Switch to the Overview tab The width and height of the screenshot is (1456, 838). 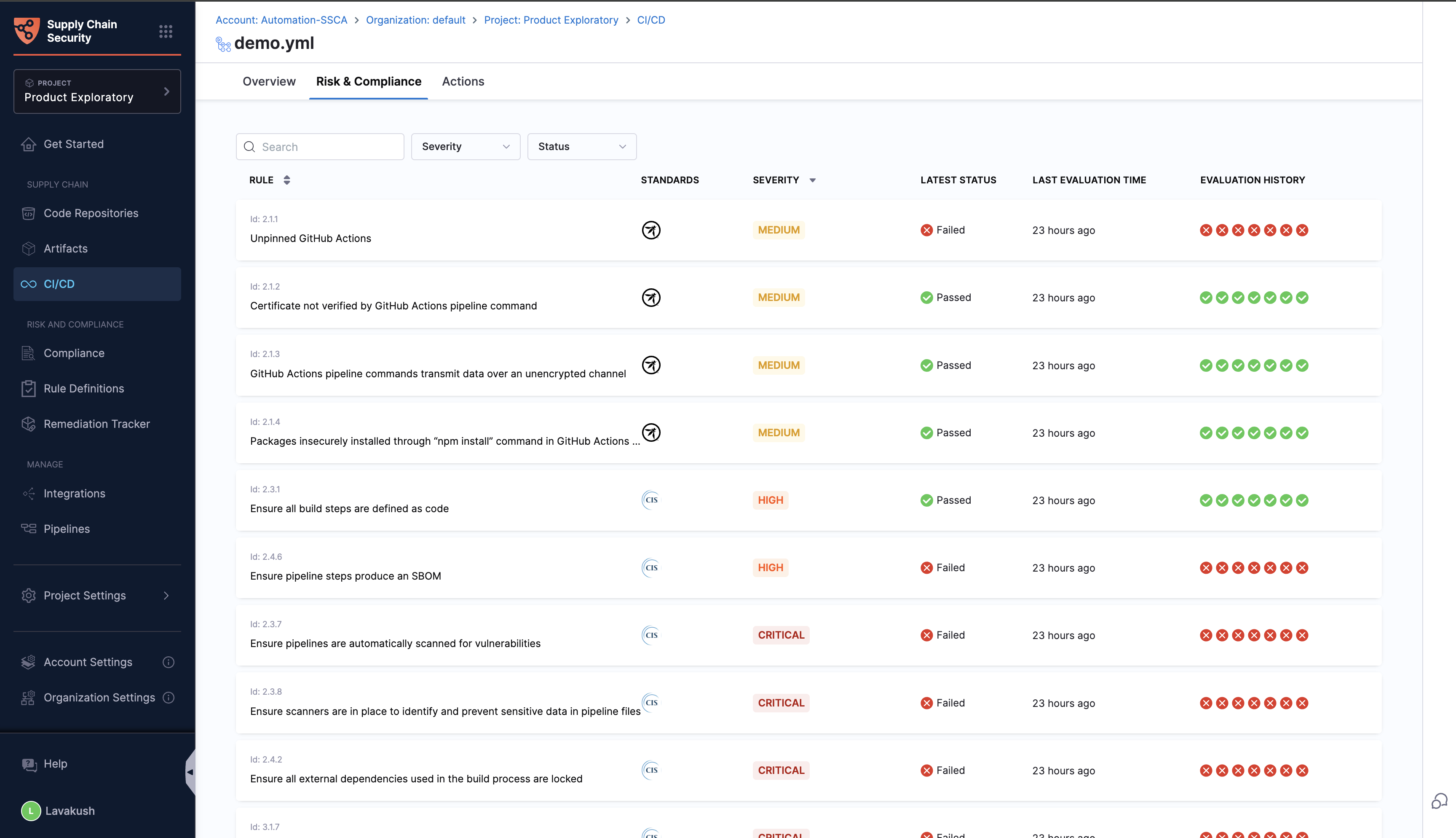point(268,82)
